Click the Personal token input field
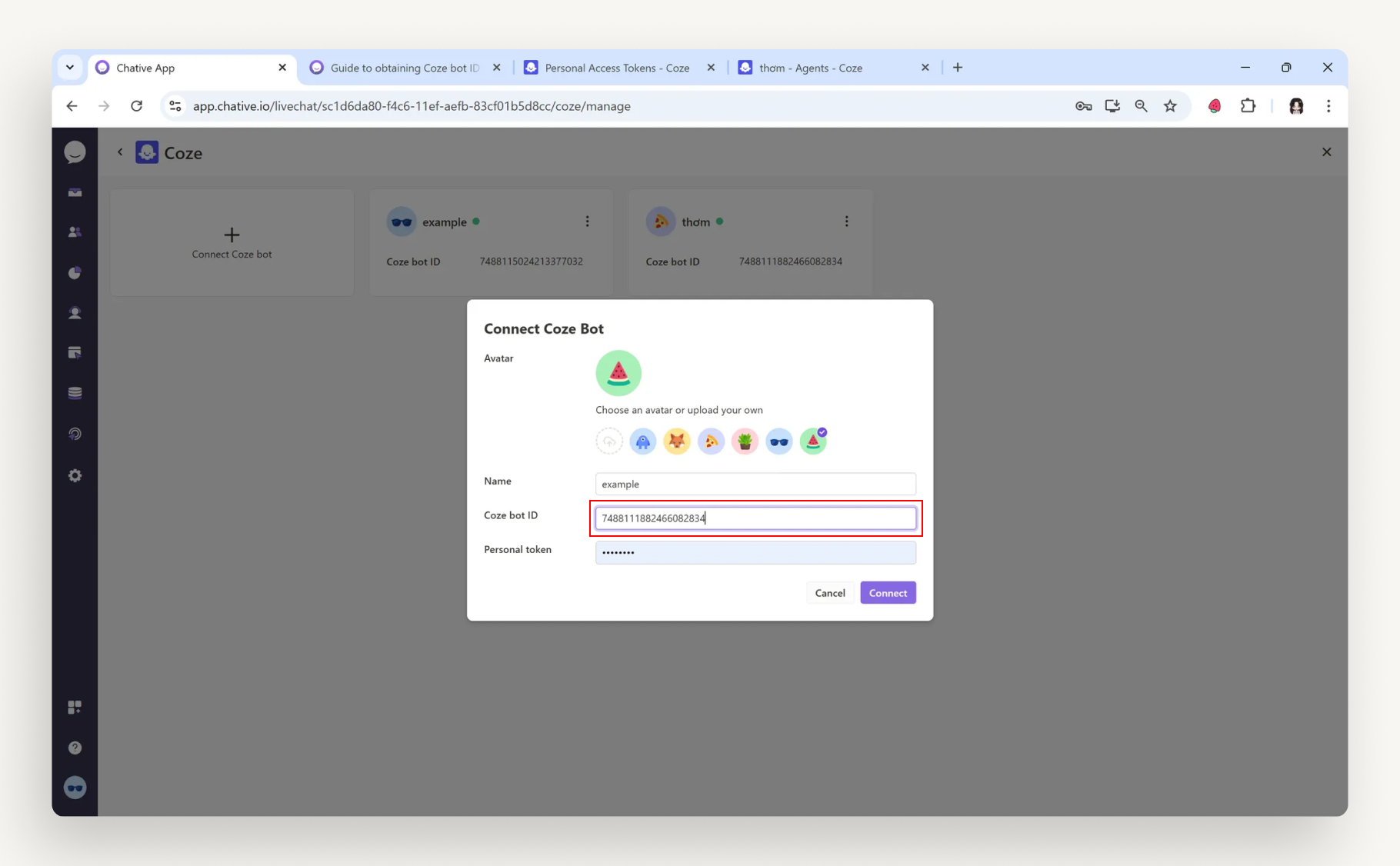This screenshot has width=1400, height=866. coord(755,552)
